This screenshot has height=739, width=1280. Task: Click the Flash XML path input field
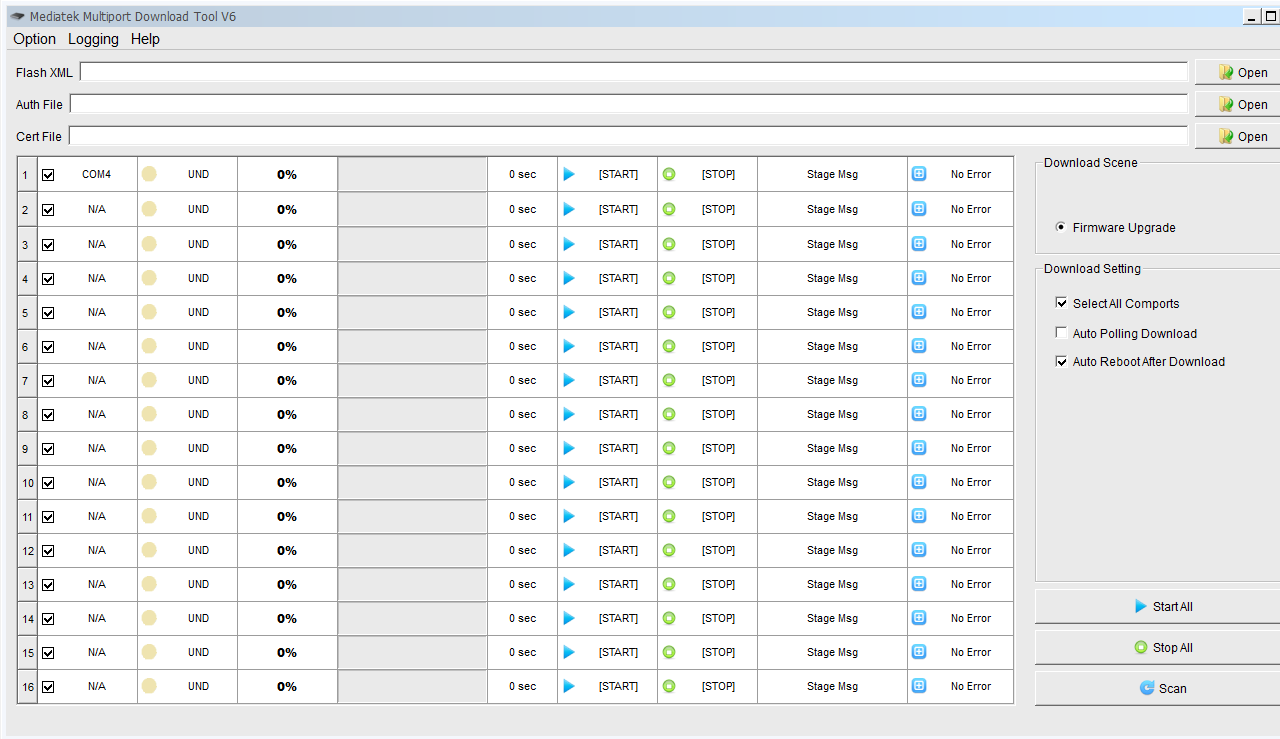pyautogui.click(x=634, y=72)
